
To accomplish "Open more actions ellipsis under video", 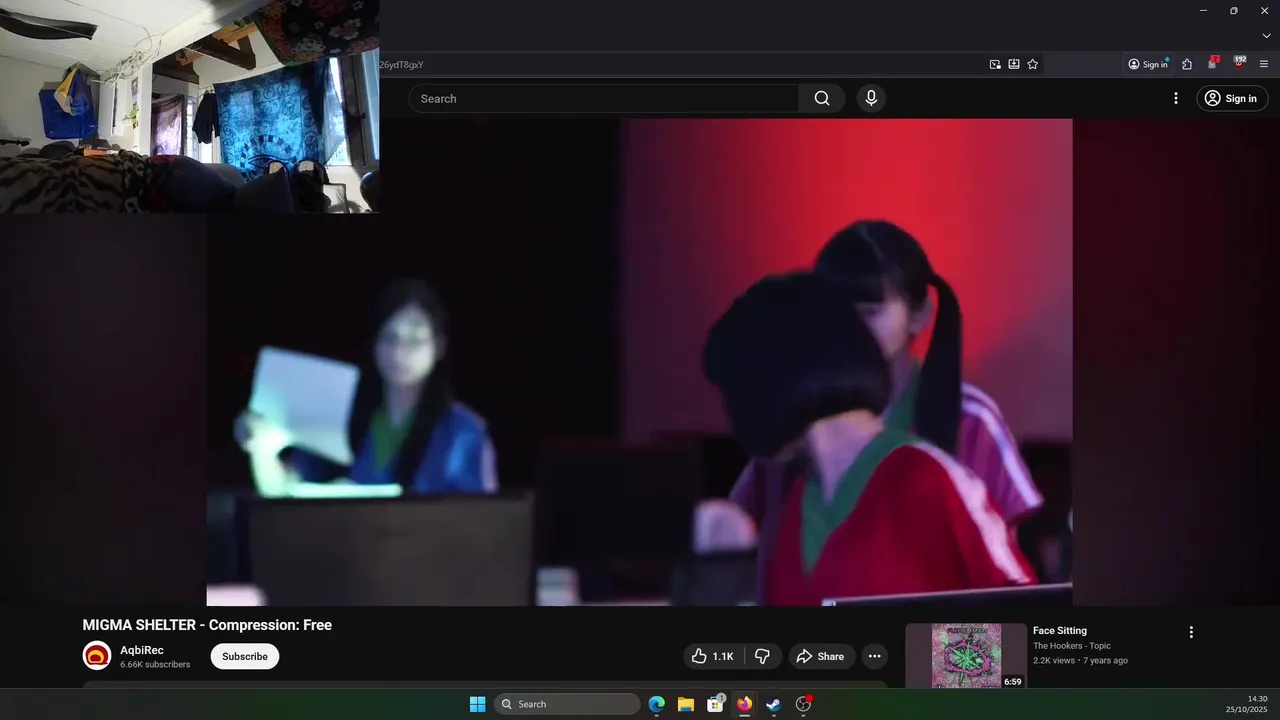I will 875,656.
